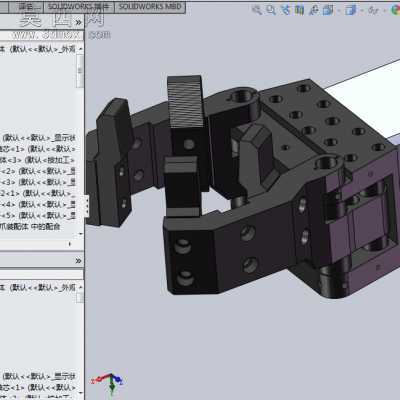Select upper panel component <4> (默认<<默认> row

pos(38,204)
